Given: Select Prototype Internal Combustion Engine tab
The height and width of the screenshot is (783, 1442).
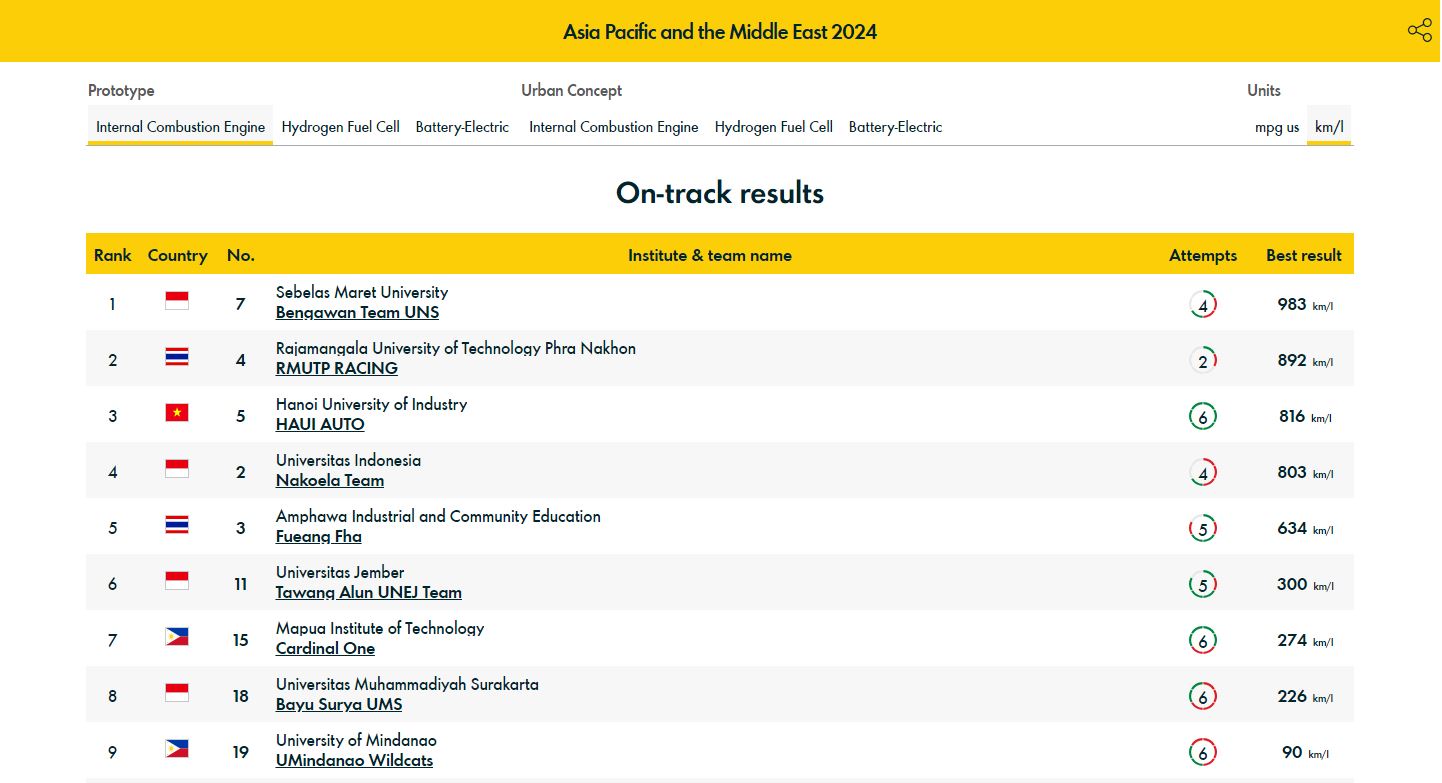Looking at the screenshot, I should [x=180, y=127].
